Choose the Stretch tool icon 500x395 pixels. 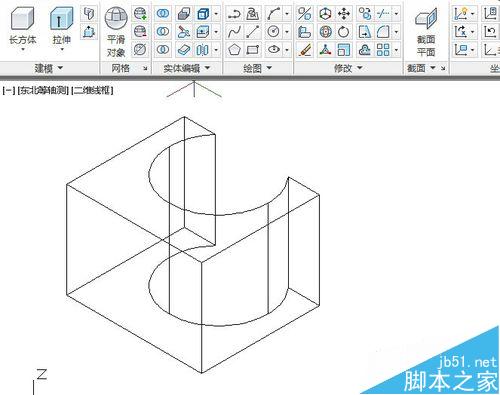click(365, 32)
